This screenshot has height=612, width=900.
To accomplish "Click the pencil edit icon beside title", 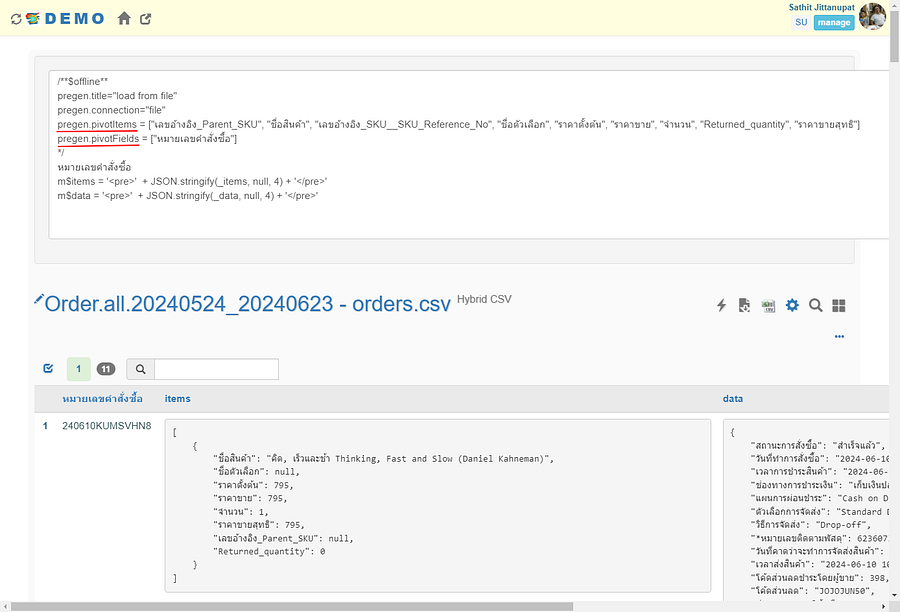I will click(x=39, y=299).
